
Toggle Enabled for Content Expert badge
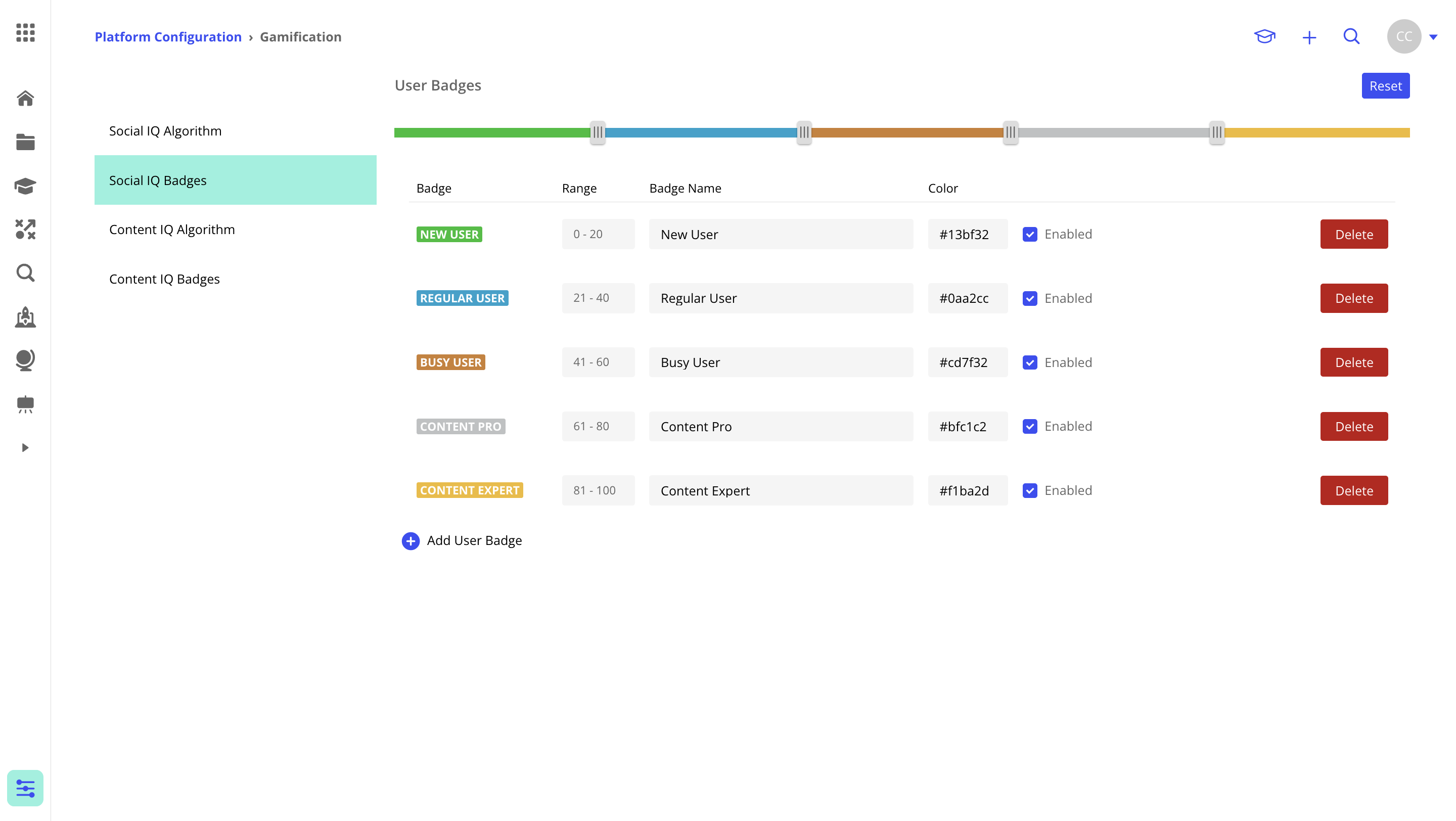[x=1030, y=490]
